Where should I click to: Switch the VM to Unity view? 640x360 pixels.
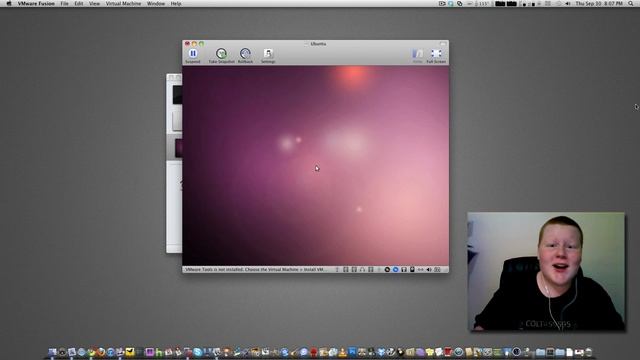pos(417,56)
